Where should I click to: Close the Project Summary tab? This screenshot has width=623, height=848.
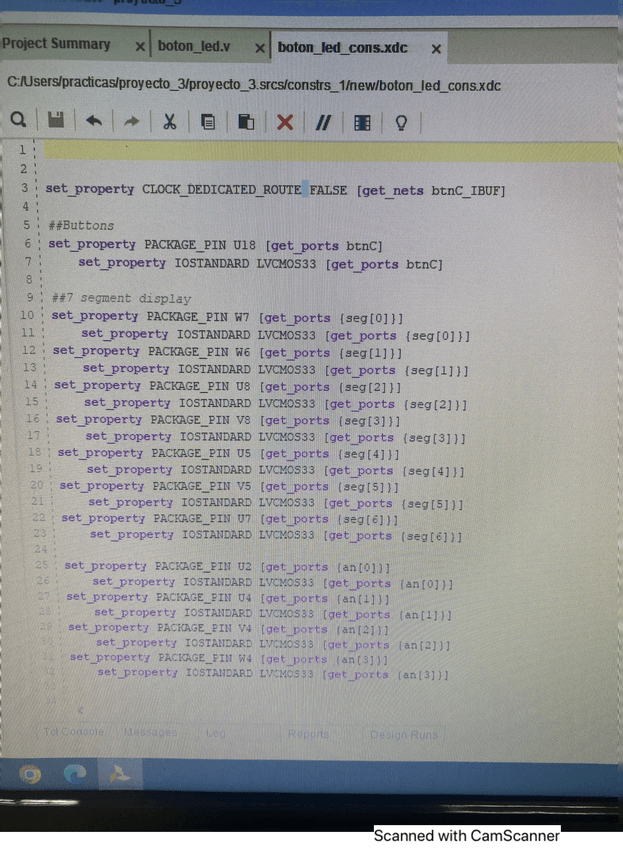[139, 47]
